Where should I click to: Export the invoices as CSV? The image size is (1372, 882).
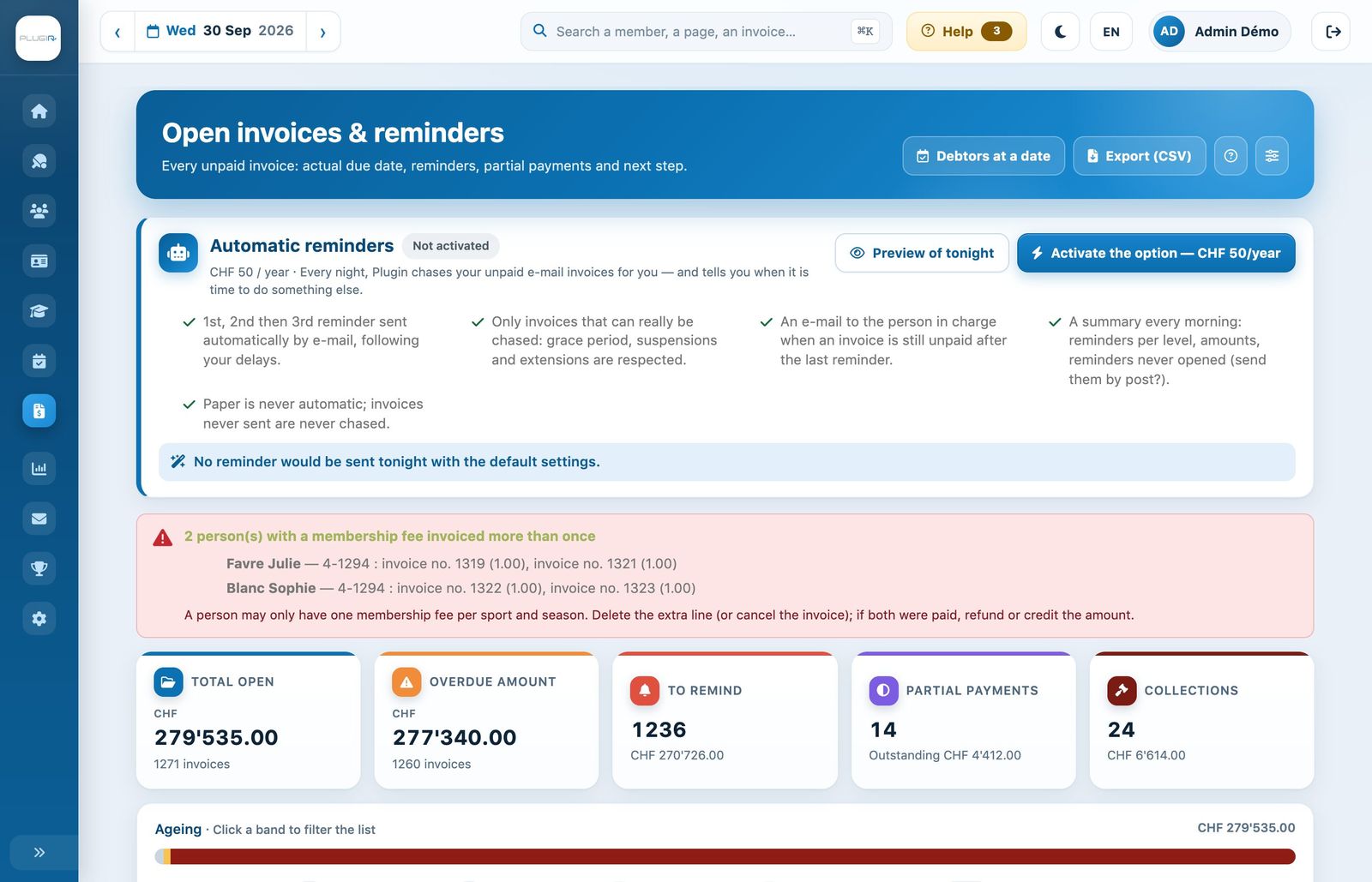coord(1140,156)
